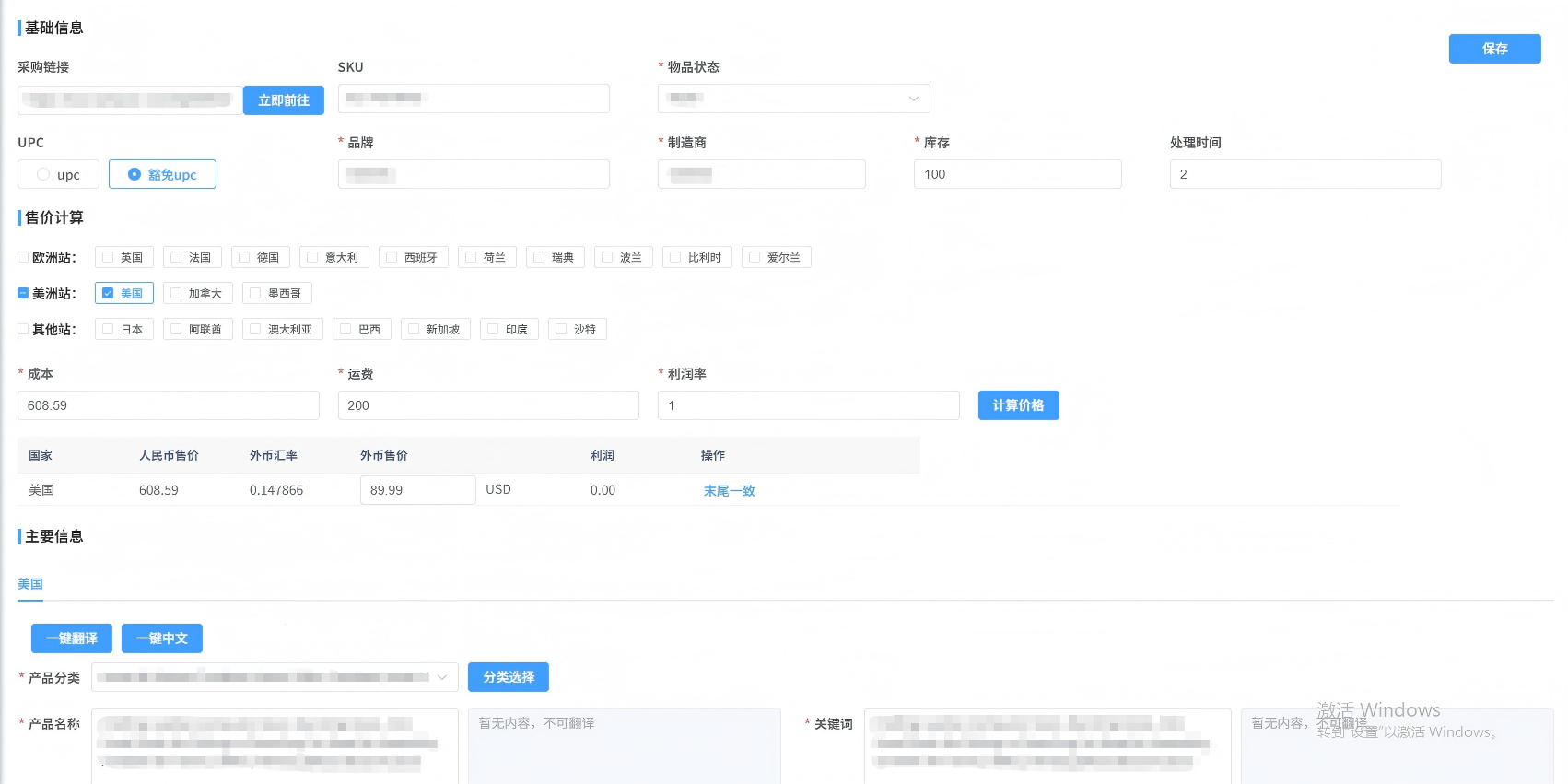Check the 西班牙 checkbox
The width and height of the screenshot is (1568, 784).
(392, 258)
